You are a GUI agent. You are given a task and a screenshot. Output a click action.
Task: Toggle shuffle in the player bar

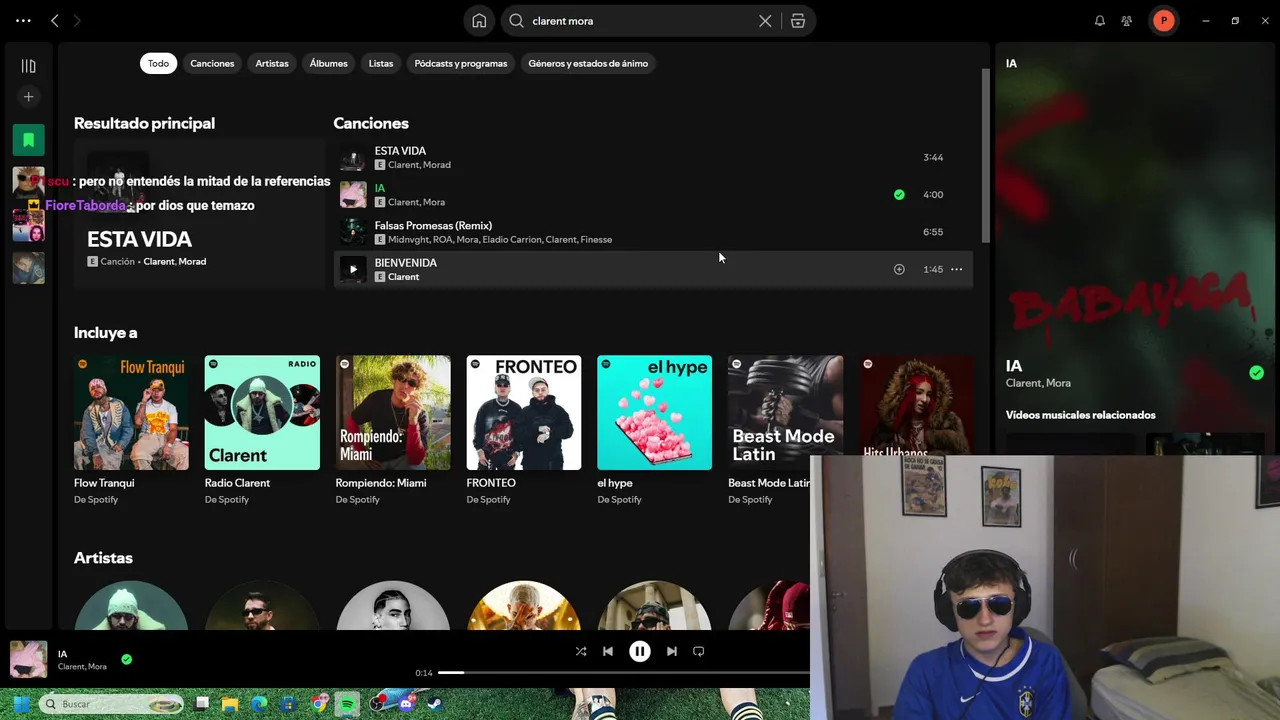[581, 651]
